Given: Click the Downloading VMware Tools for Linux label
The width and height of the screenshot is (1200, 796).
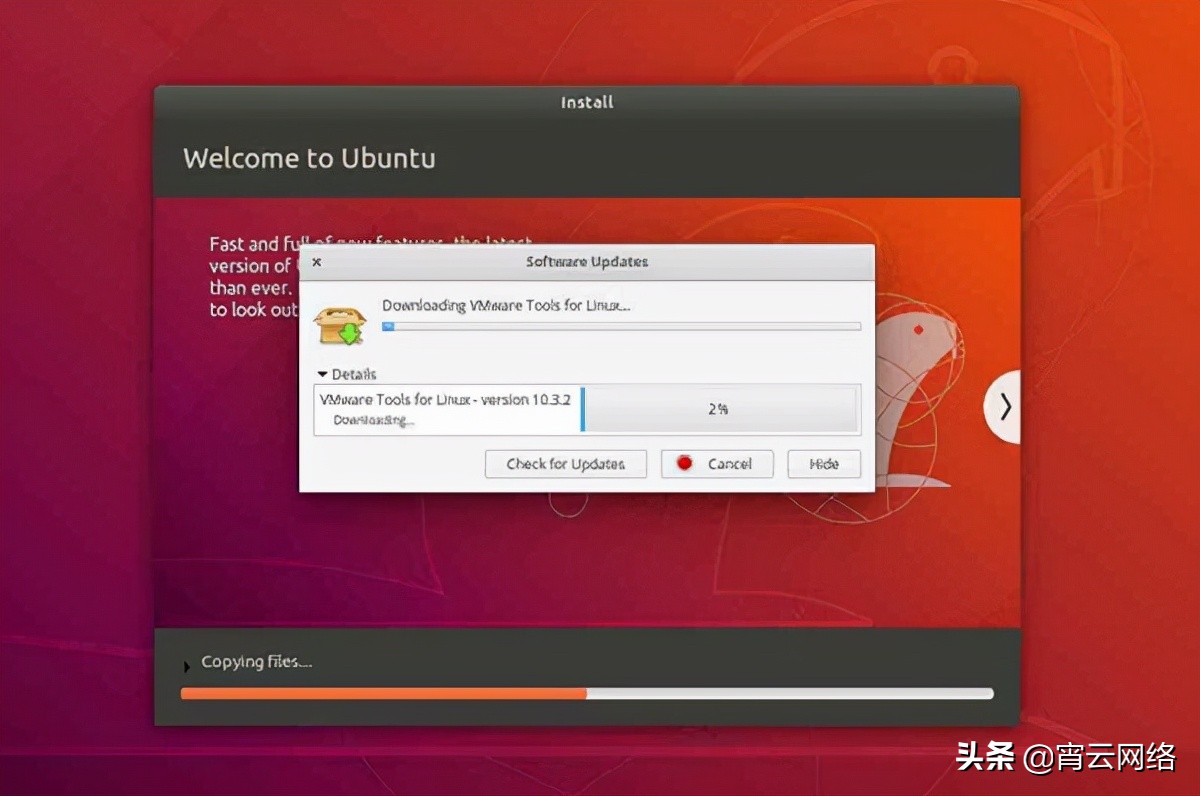Looking at the screenshot, I should 507,306.
